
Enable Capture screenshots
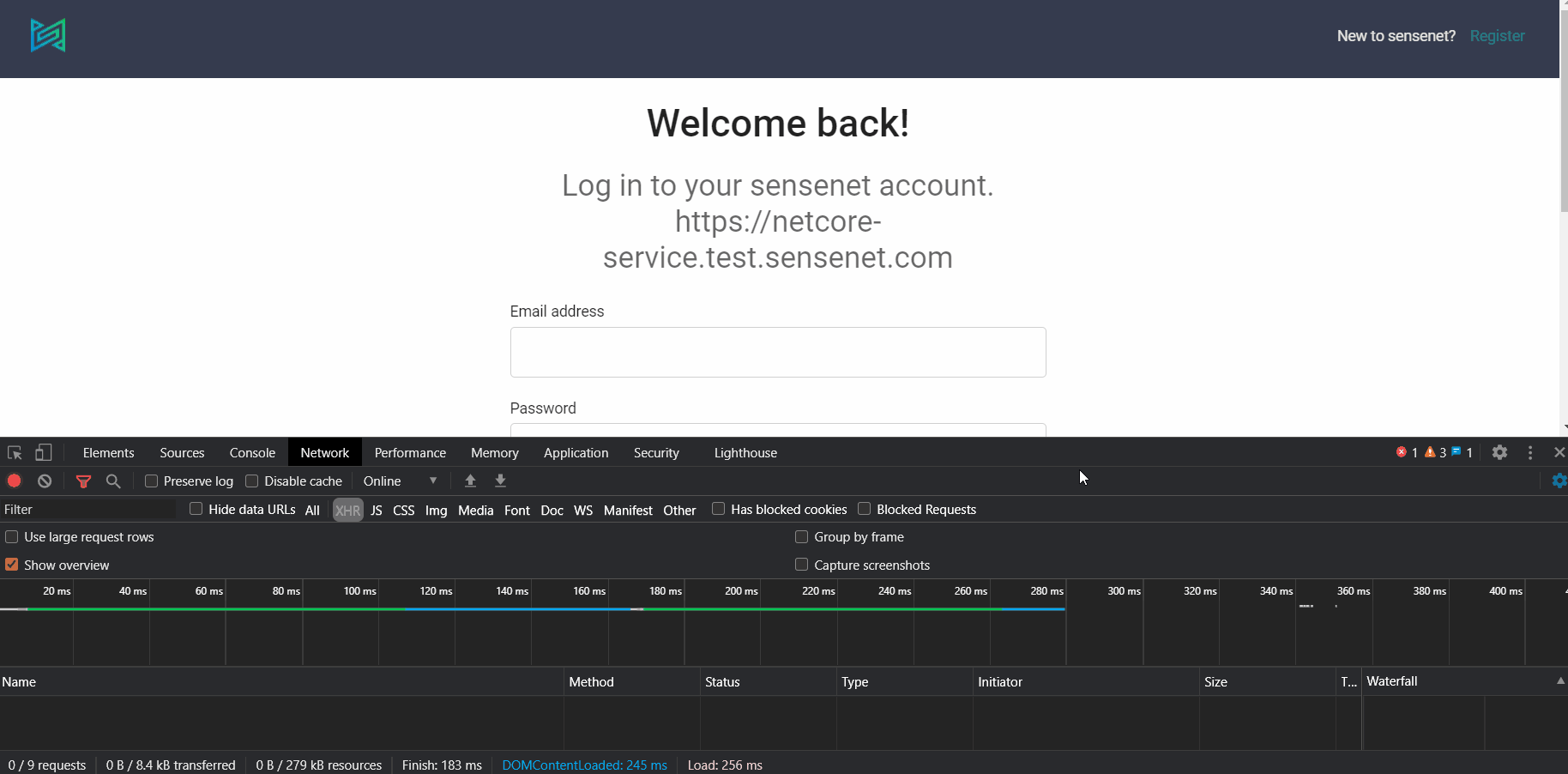pos(801,565)
